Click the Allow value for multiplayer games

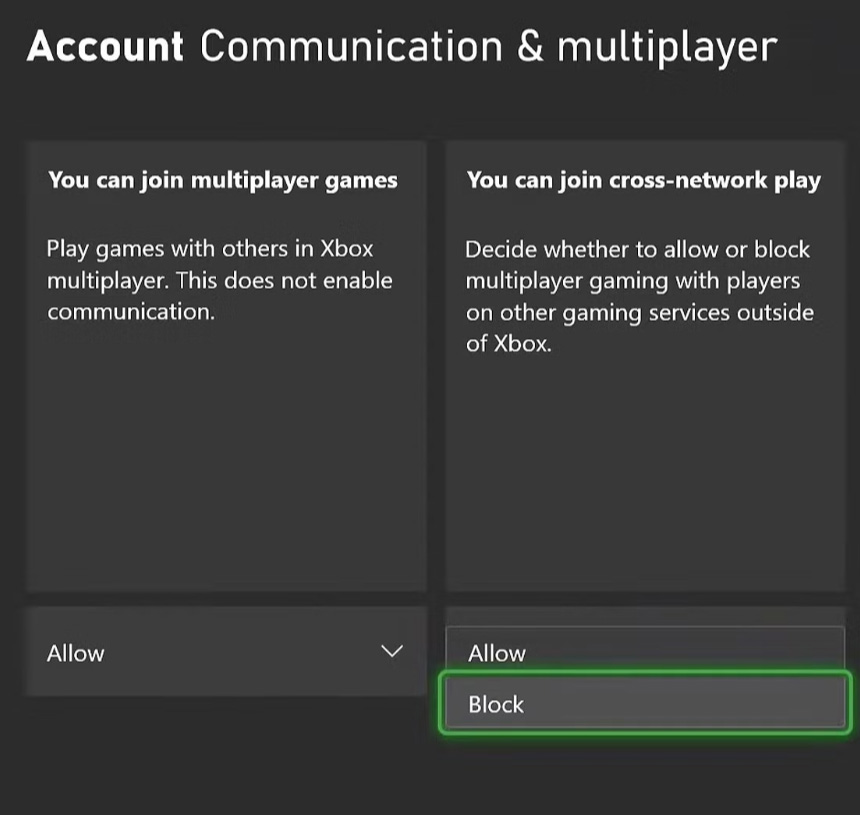[x=75, y=652]
